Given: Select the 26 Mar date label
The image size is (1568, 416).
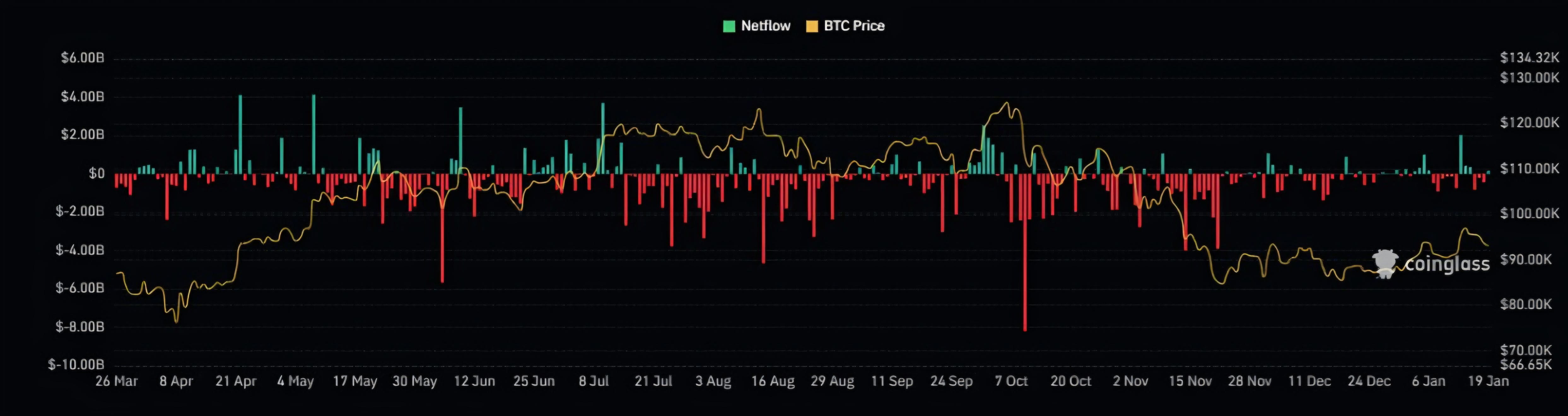Looking at the screenshot, I should coord(117,381).
